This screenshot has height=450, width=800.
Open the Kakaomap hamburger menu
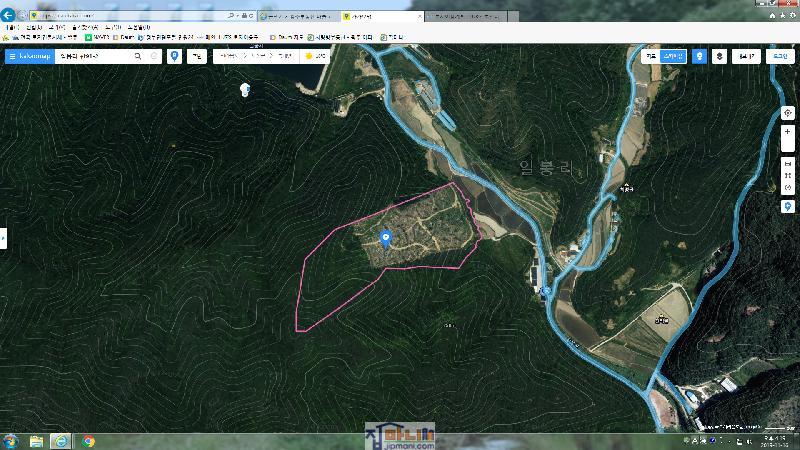click(x=12, y=57)
